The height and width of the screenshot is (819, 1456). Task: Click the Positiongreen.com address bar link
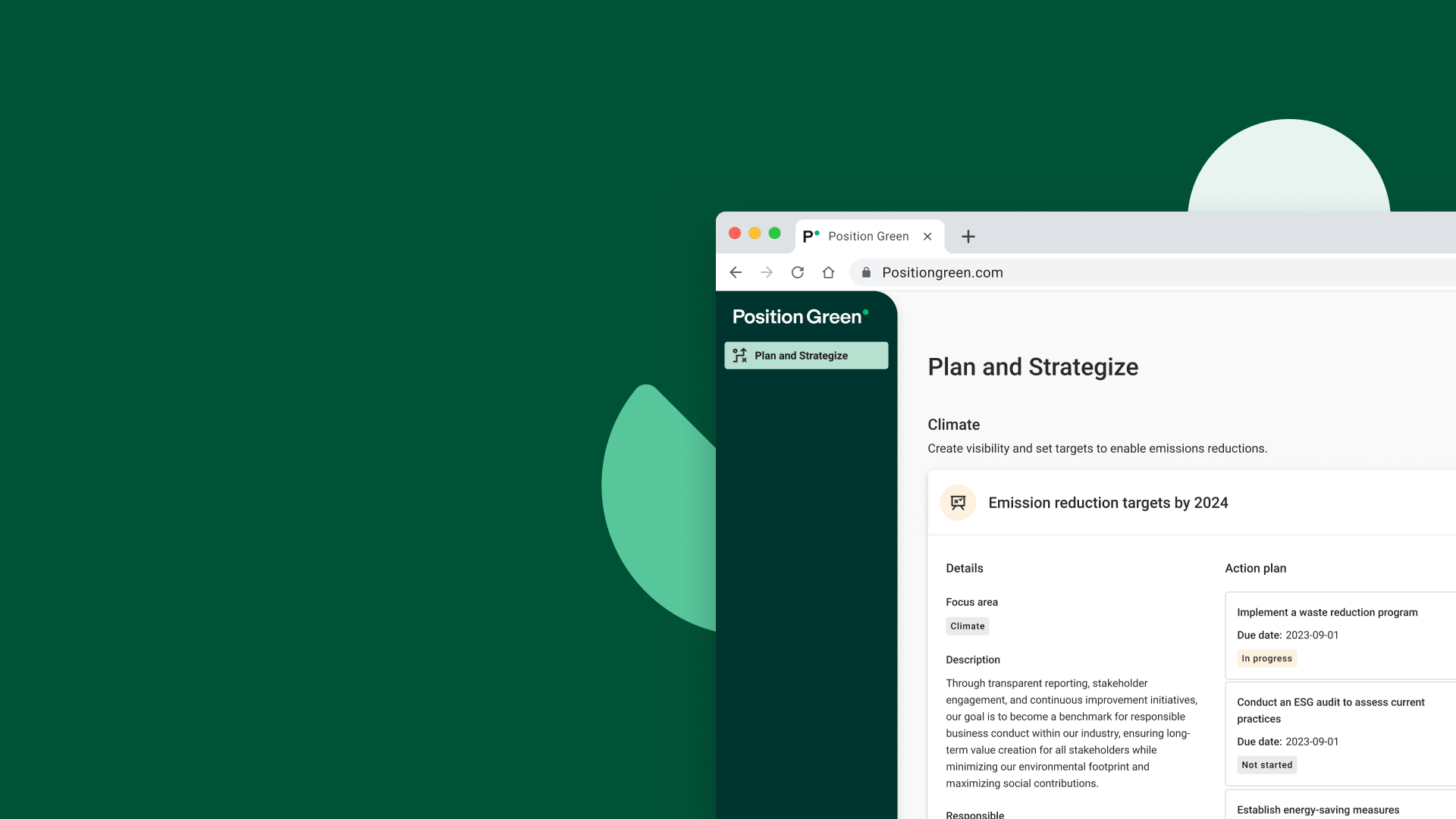(943, 272)
